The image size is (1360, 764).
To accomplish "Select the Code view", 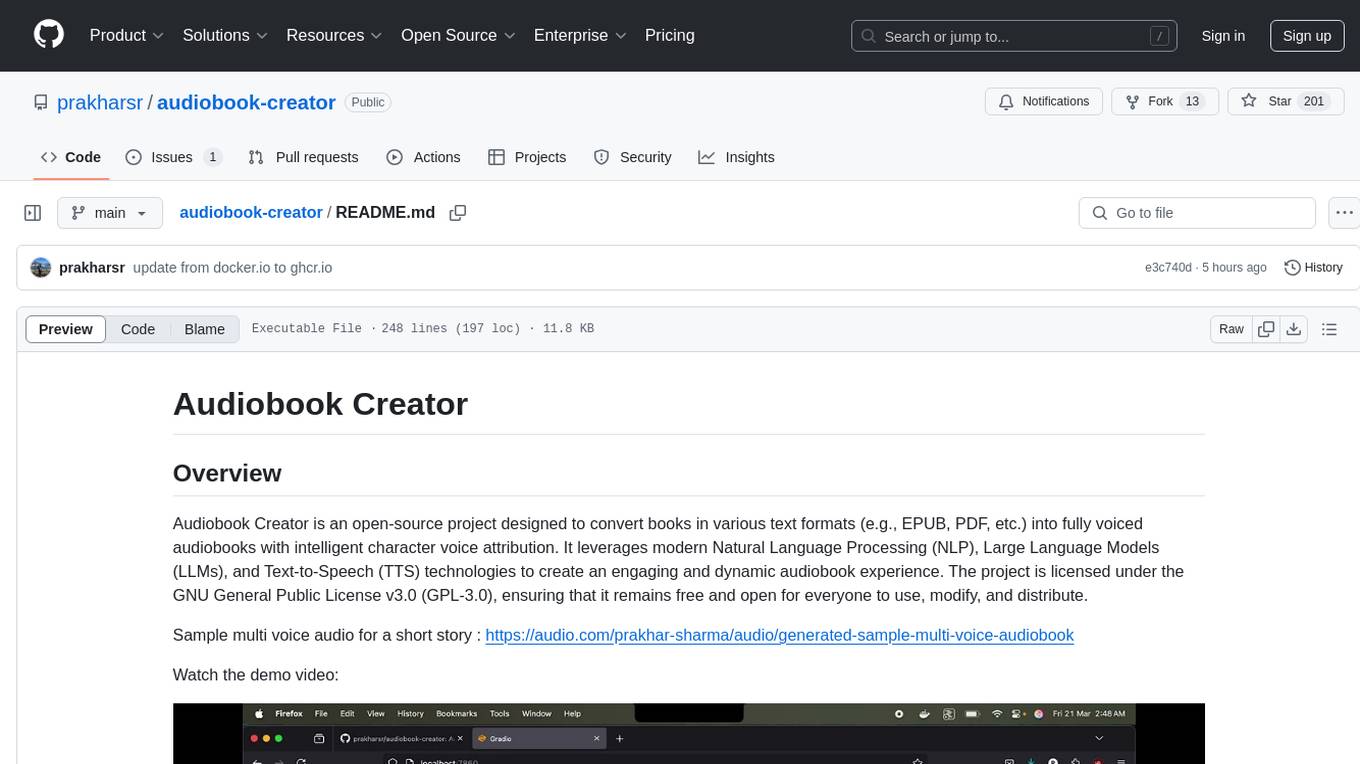I will [x=138, y=329].
